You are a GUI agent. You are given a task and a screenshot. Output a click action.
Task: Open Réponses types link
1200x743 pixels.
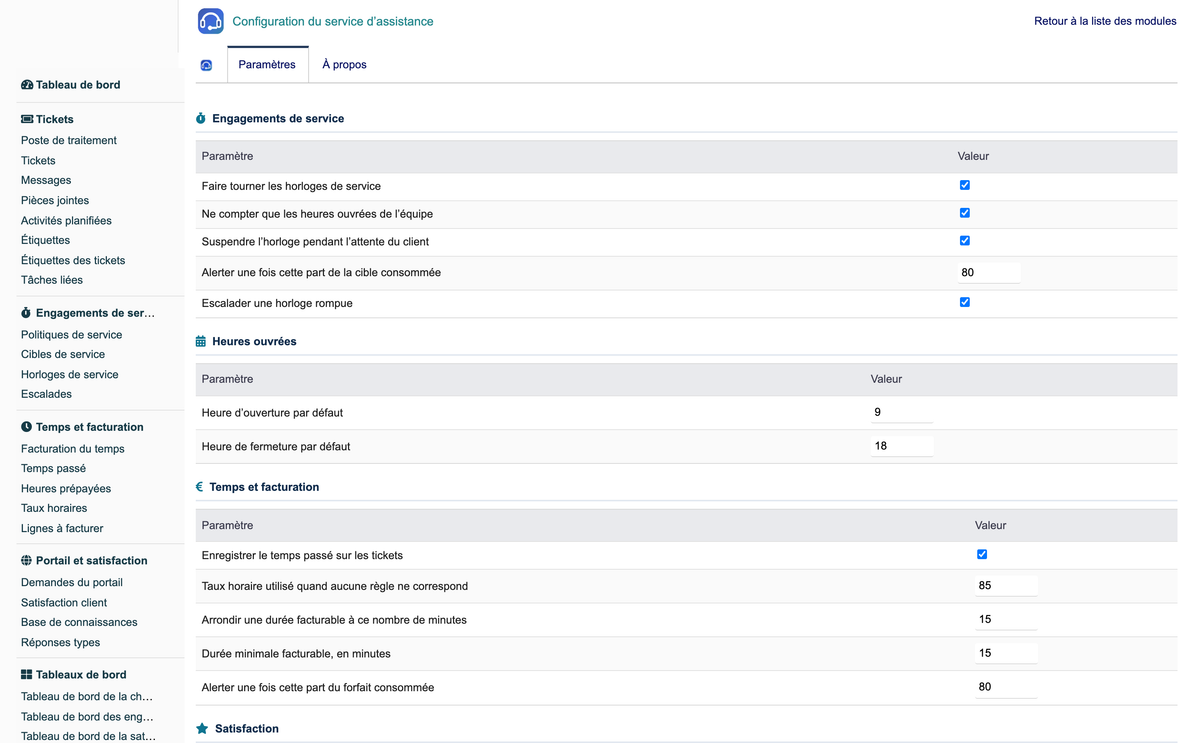(x=60, y=643)
